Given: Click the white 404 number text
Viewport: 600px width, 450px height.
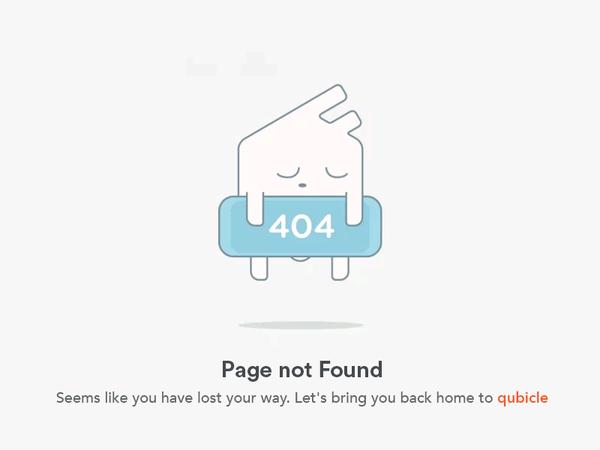Looking at the screenshot, I should coord(302,226).
